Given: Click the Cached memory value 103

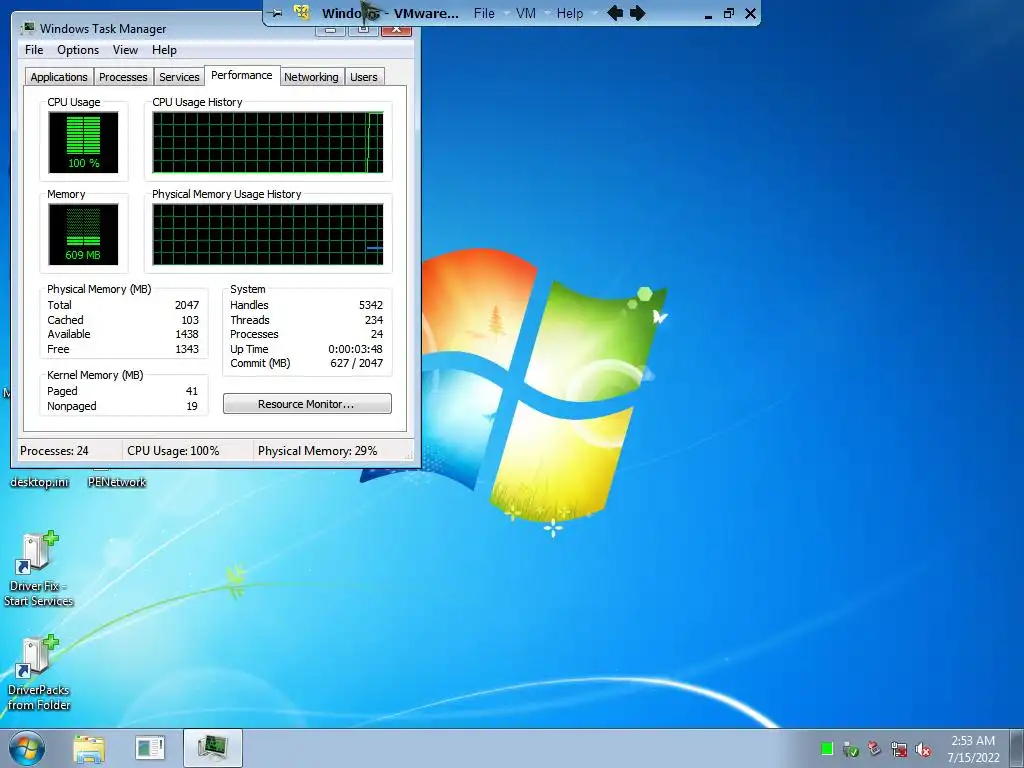Looking at the screenshot, I should click(x=190, y=320).
